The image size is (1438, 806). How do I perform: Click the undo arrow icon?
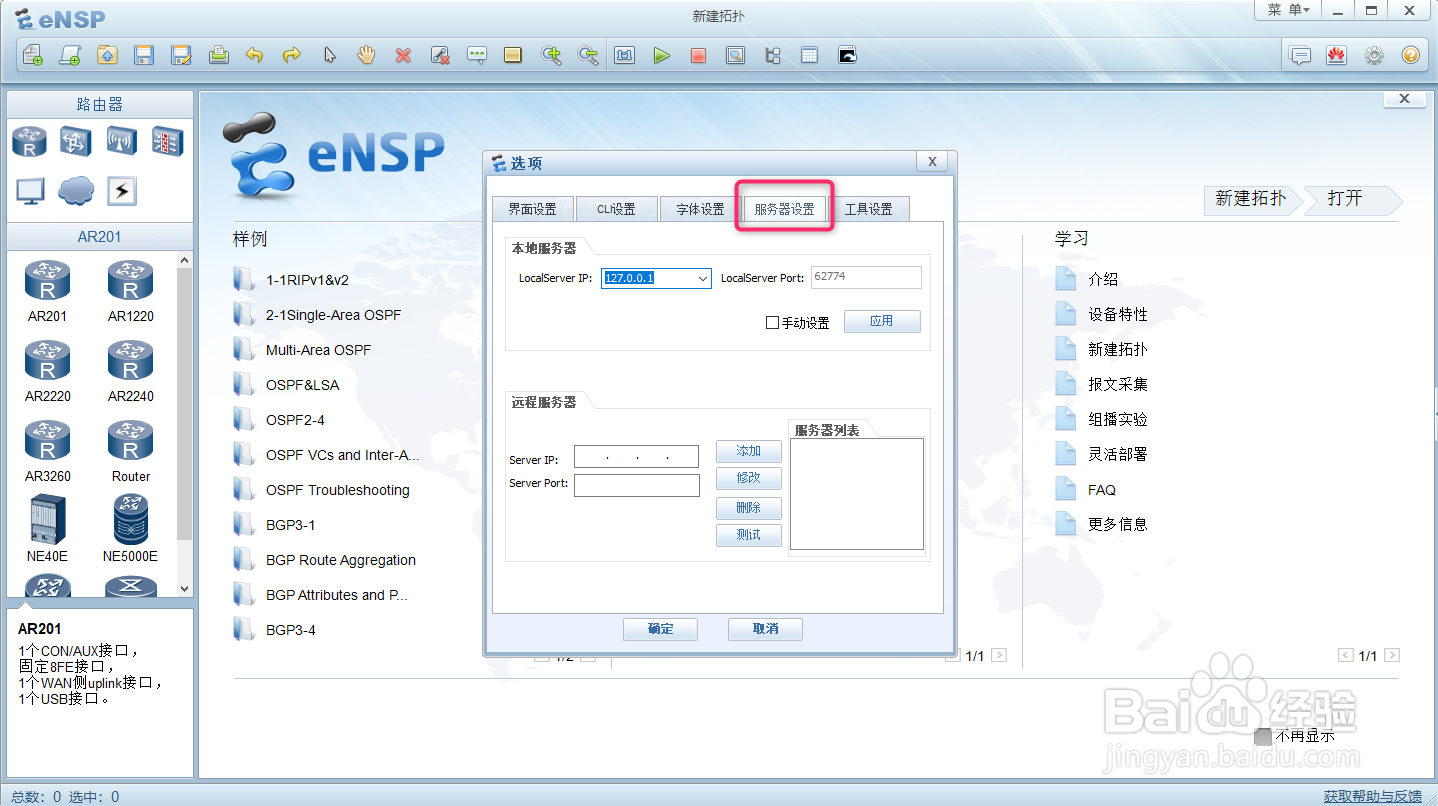[254, 55]
